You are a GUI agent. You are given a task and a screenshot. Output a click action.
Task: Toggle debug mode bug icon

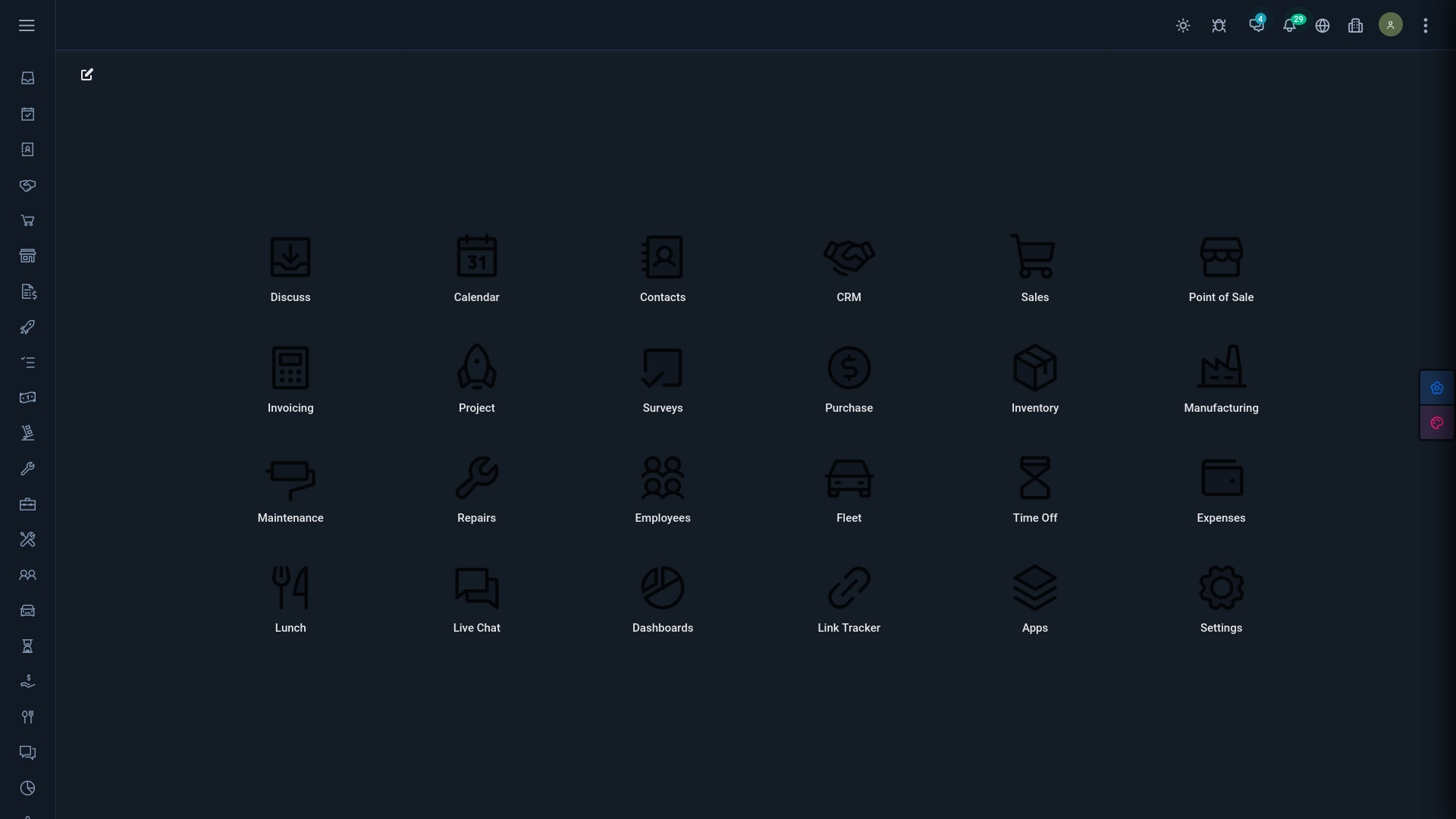coord(1219,26)
